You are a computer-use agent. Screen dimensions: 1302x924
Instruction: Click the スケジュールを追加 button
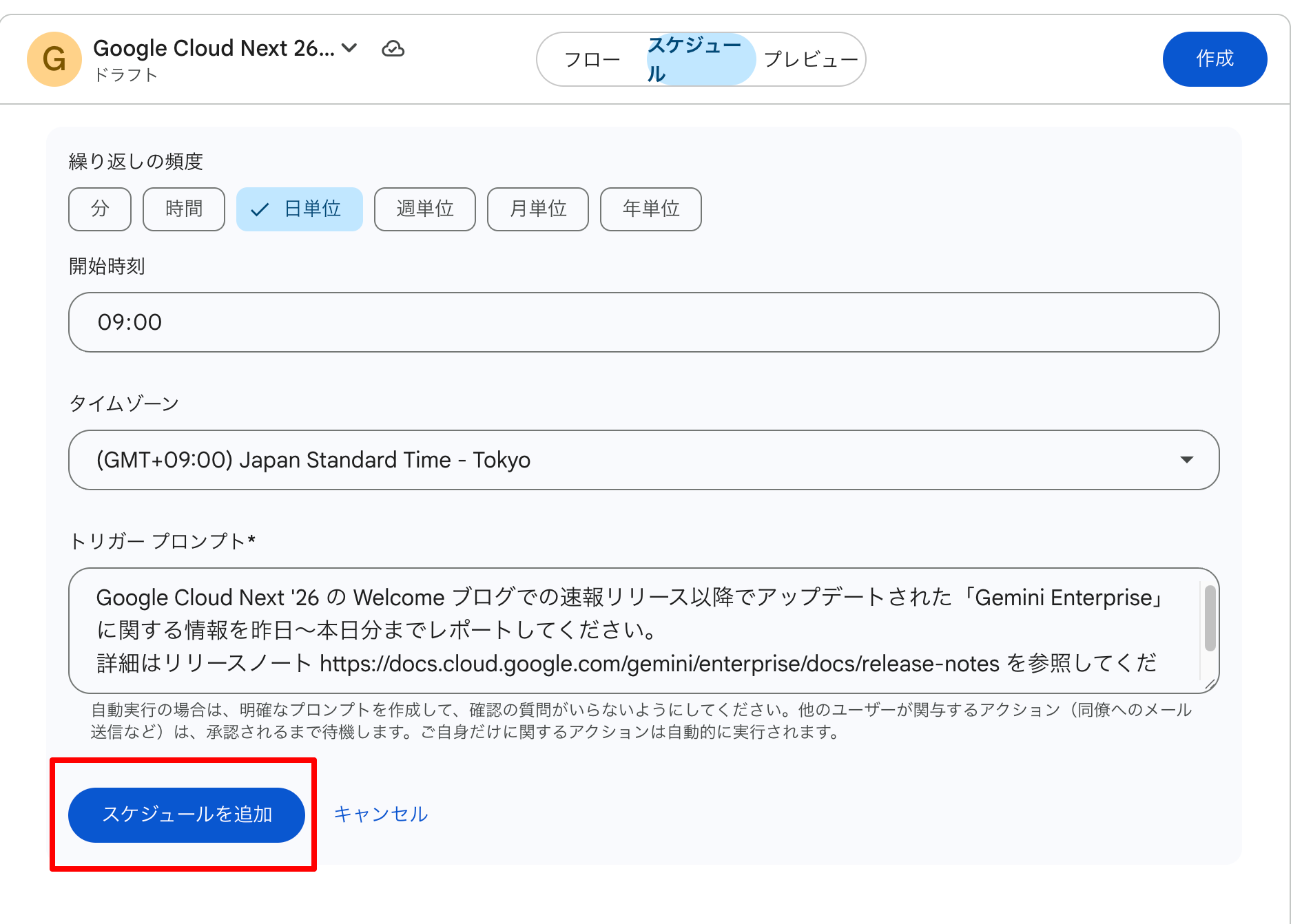(x=187, y=815)
